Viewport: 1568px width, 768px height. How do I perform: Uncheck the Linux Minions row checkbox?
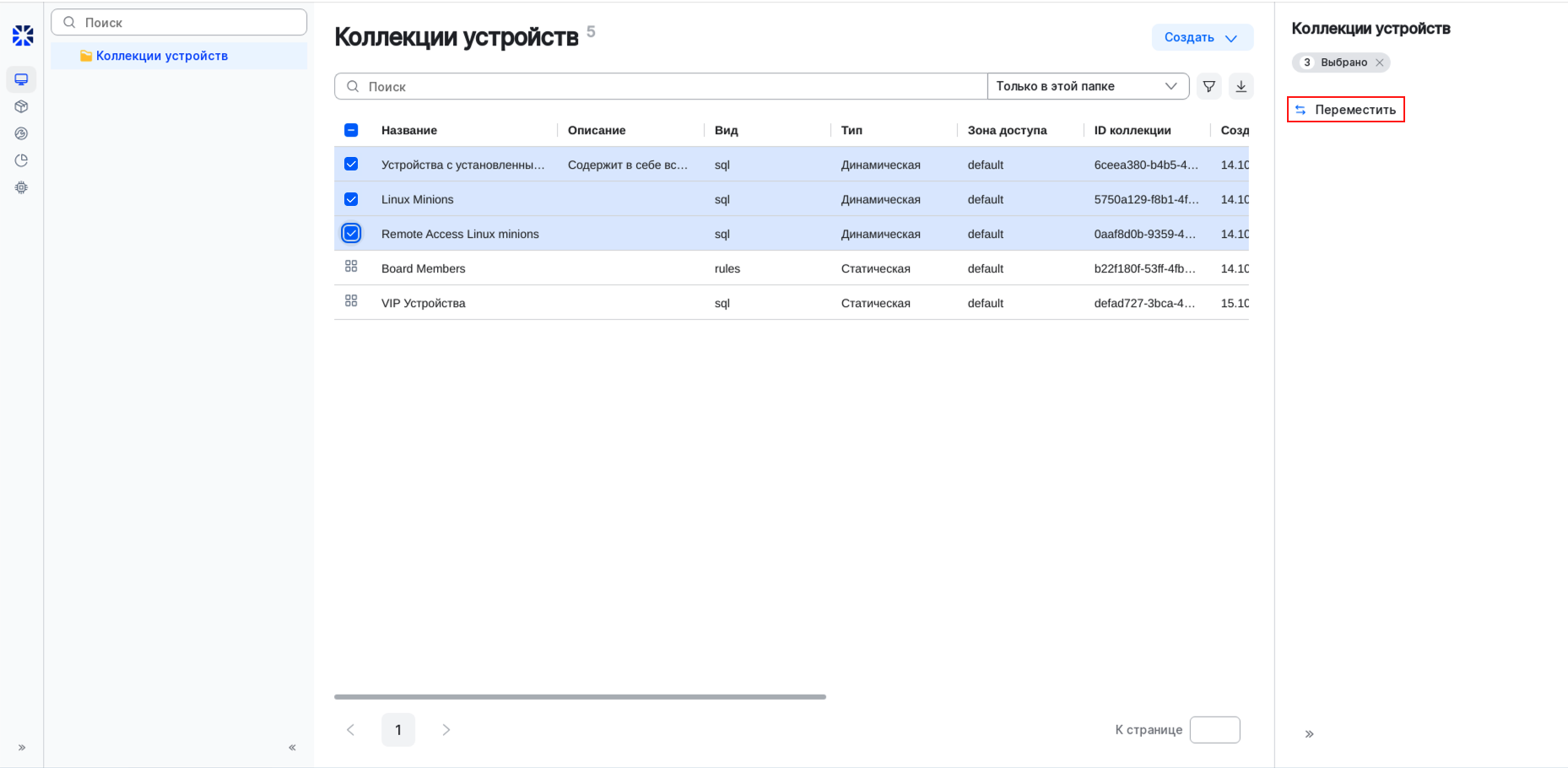point(351,199)
